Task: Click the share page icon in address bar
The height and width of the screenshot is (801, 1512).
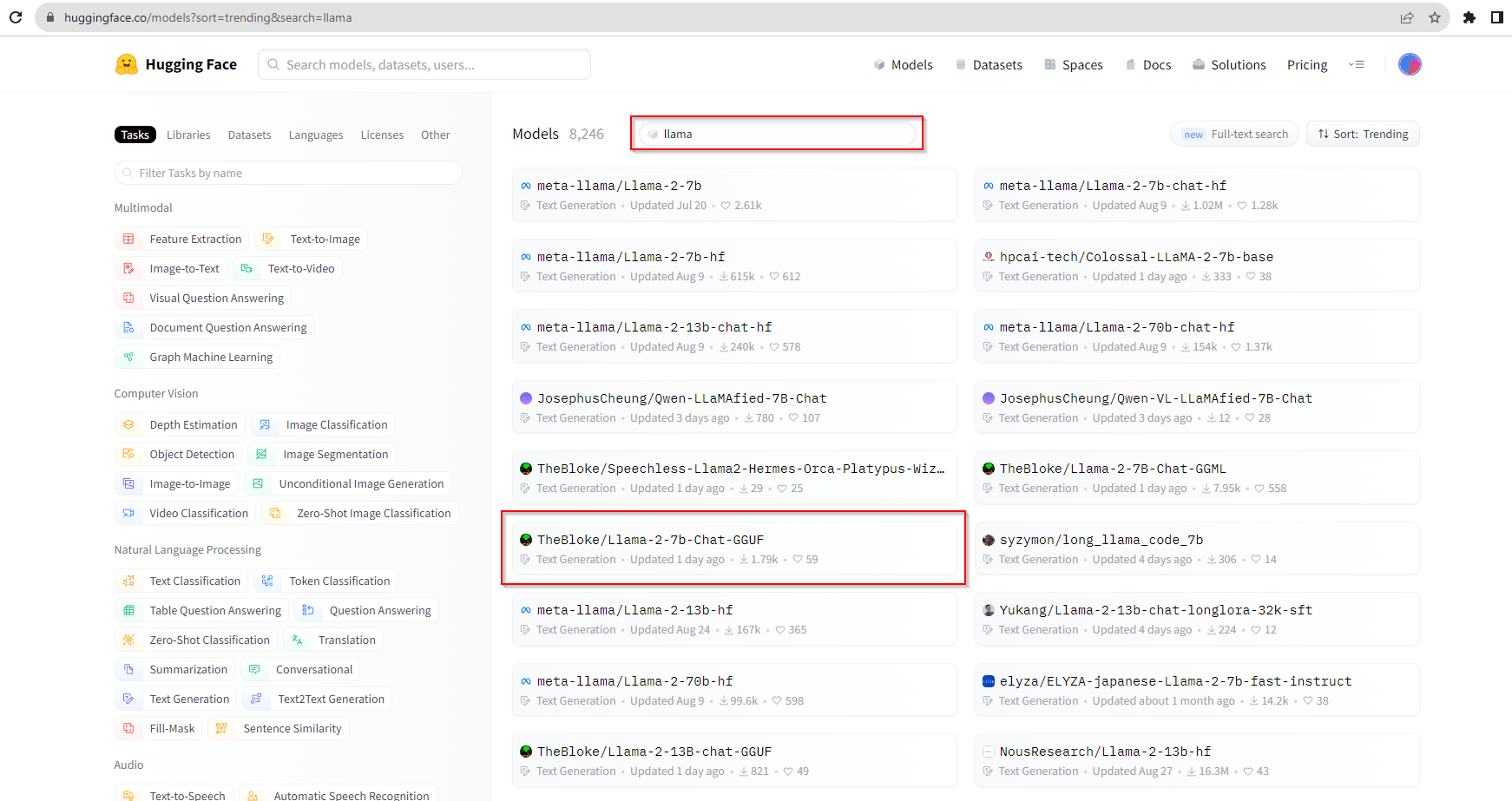Action: pos(1407,17)
